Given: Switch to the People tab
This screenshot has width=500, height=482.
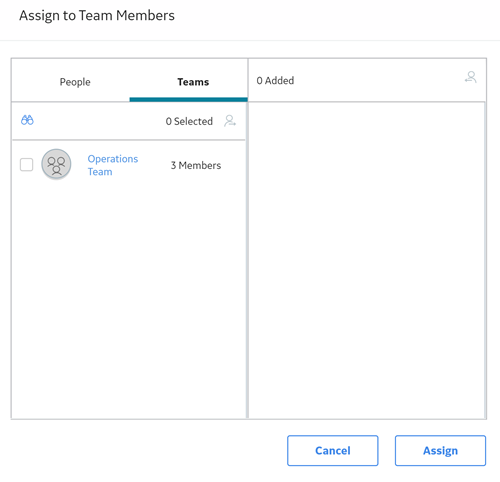Looking at the screenshot, I should pos(75,82).
